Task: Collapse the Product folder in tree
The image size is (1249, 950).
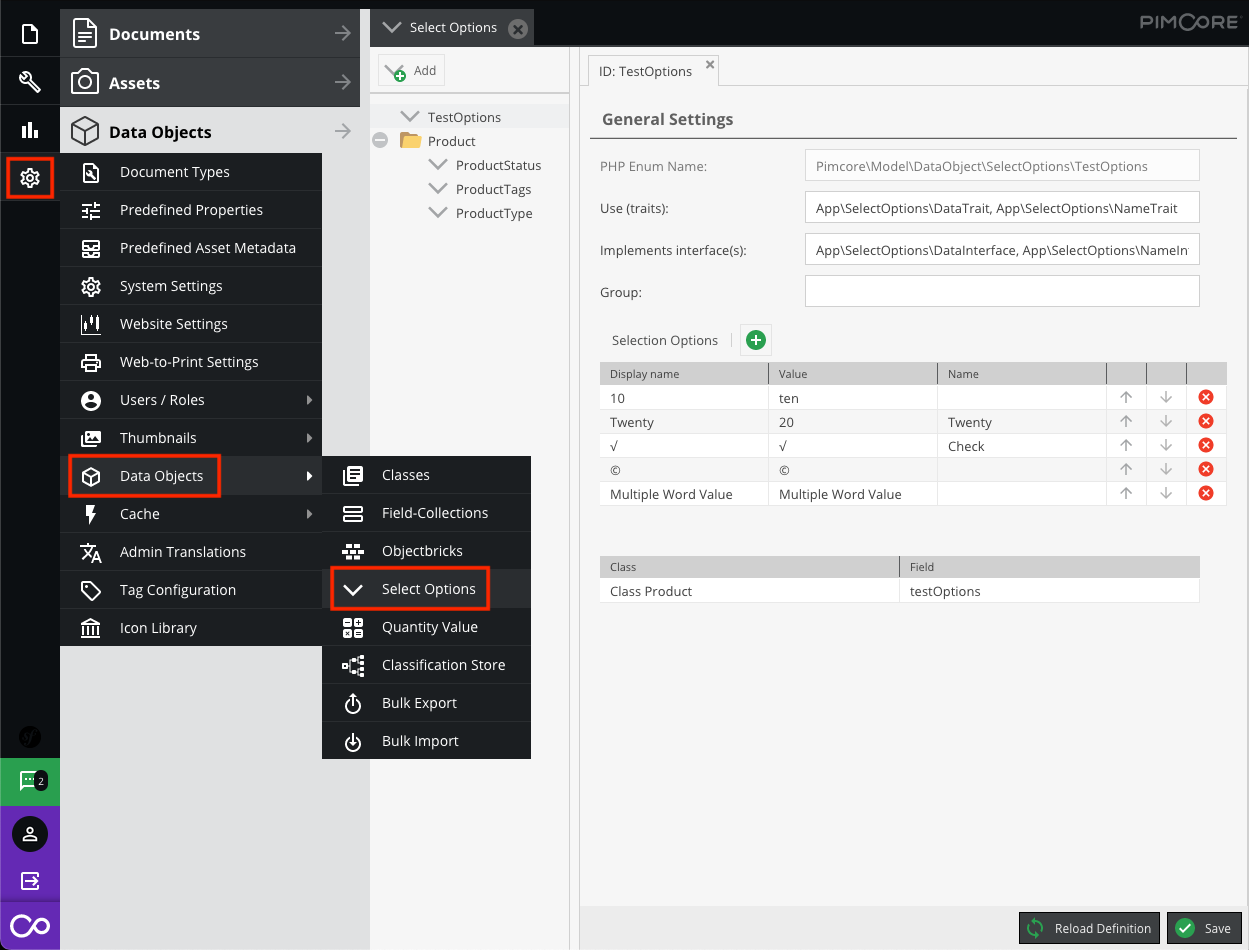Action: pyautogui.click(x=380, y=141)
